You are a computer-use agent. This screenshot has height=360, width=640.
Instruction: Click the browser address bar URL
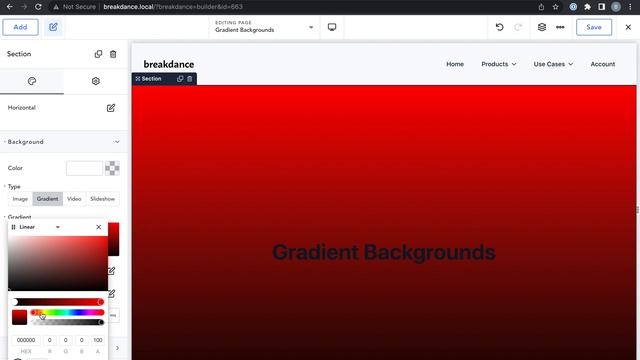tap(173, 7)
